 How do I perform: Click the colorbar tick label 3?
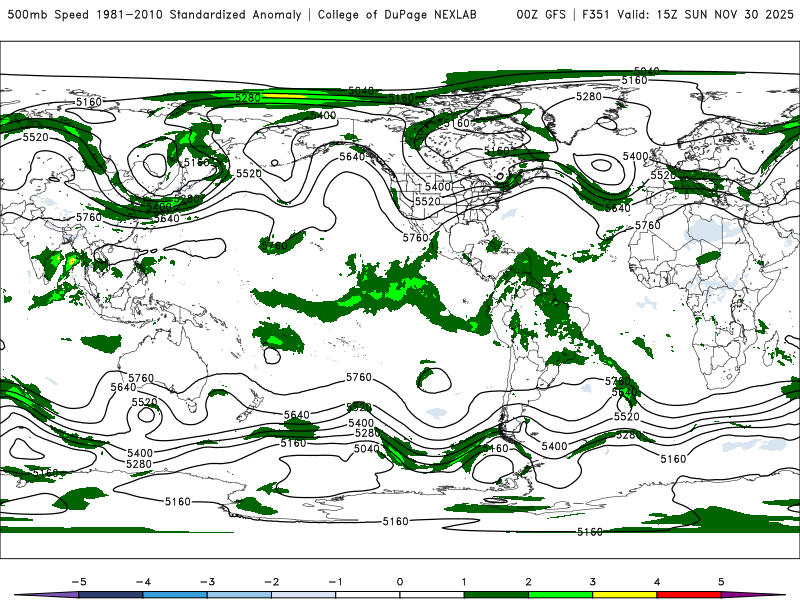tap(593, 582)
